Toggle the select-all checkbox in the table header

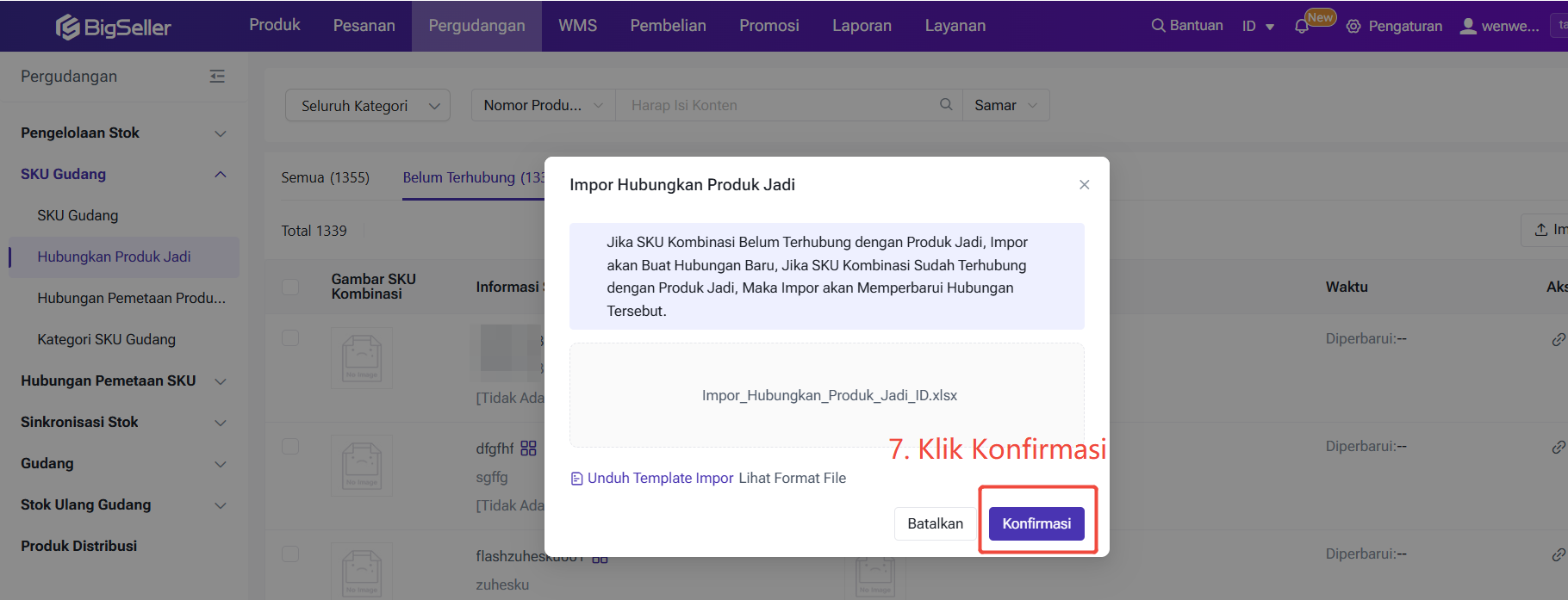tap(290, 287)
